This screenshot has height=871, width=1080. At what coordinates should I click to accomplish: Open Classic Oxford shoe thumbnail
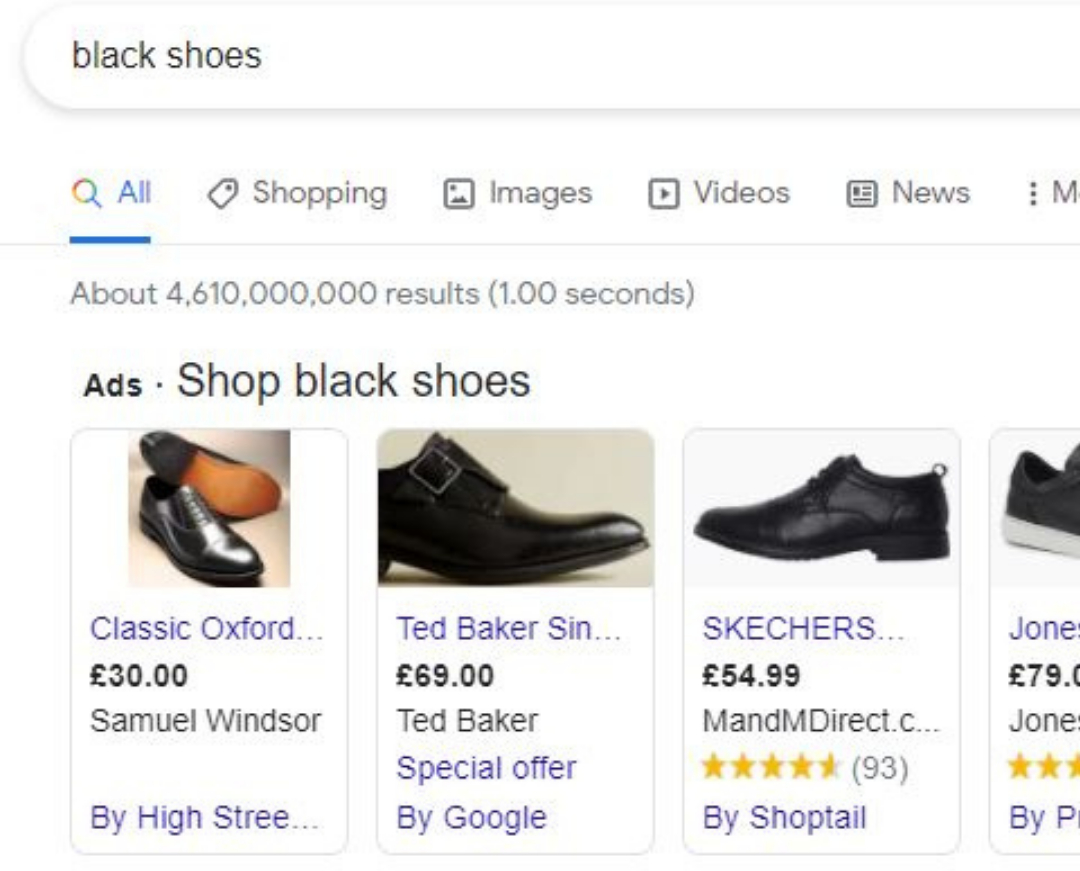pos(209,508)
